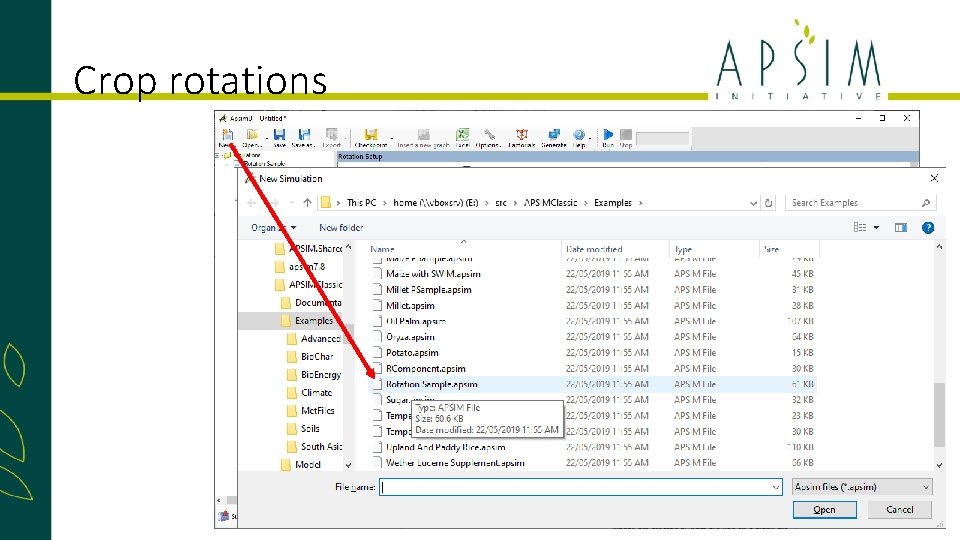Select the Millet.apsim file
This screenshot has width=960, height=540.
[410, 306]
